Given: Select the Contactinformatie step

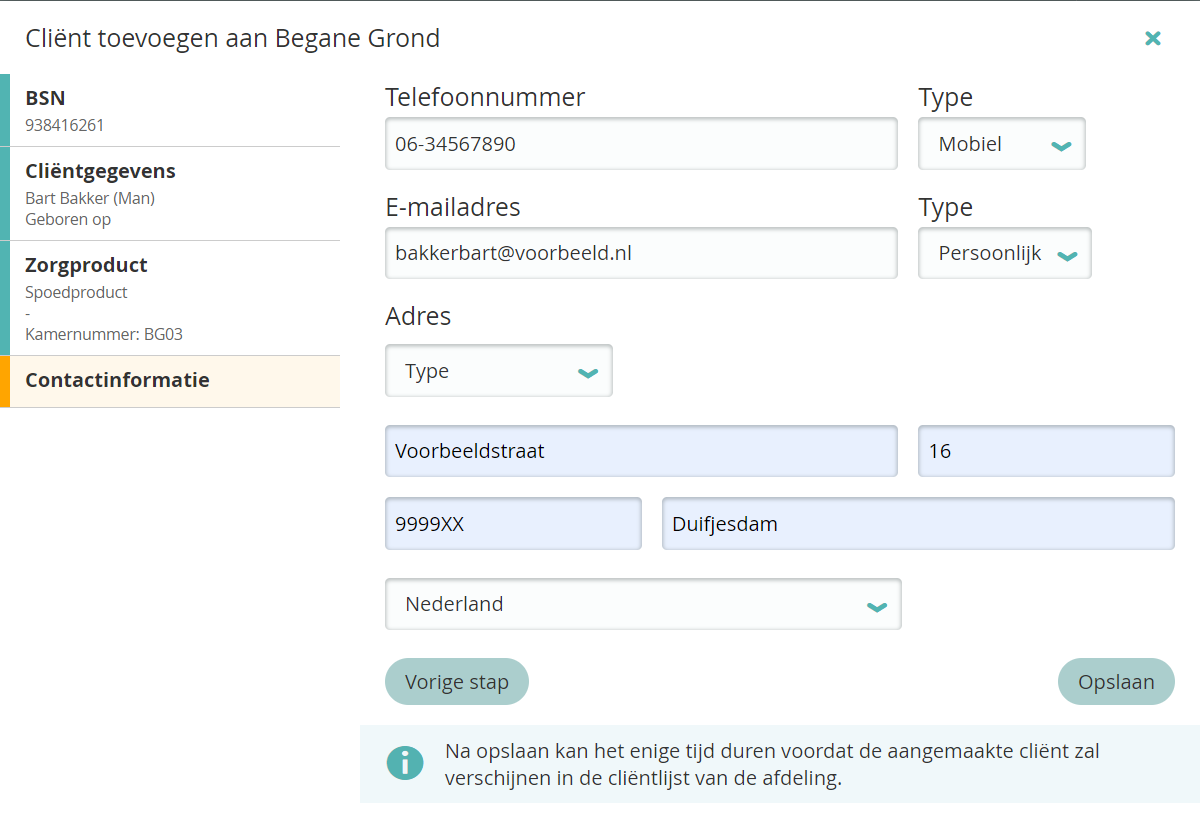Looking at the screenshot, I should pyautogui.click(x=170, y=381).
